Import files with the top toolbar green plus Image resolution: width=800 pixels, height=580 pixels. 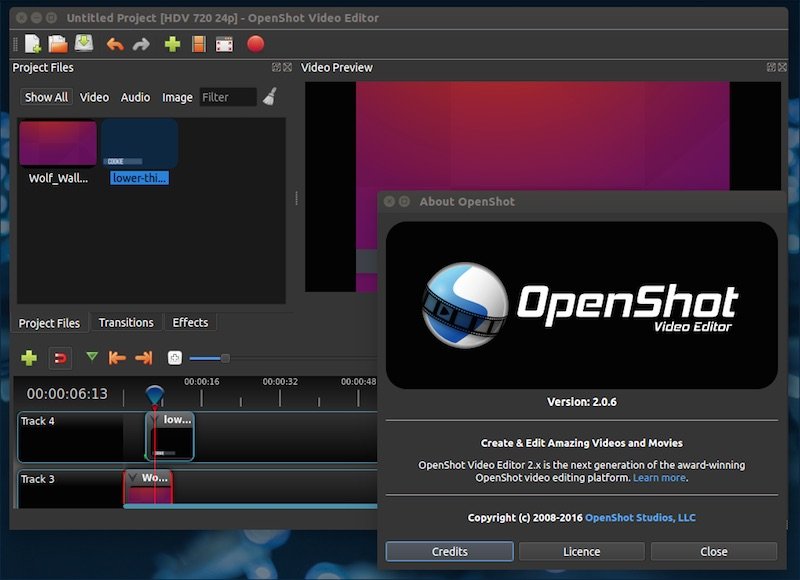(172, 44)
